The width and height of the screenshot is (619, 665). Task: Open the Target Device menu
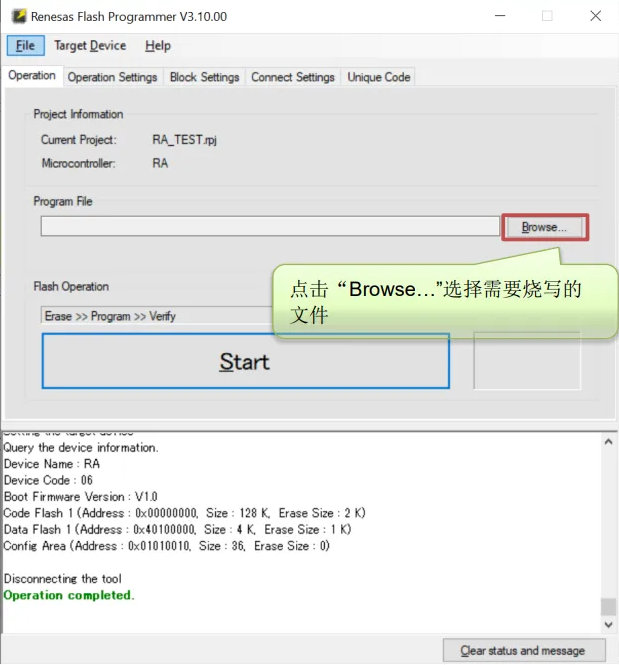90,45
